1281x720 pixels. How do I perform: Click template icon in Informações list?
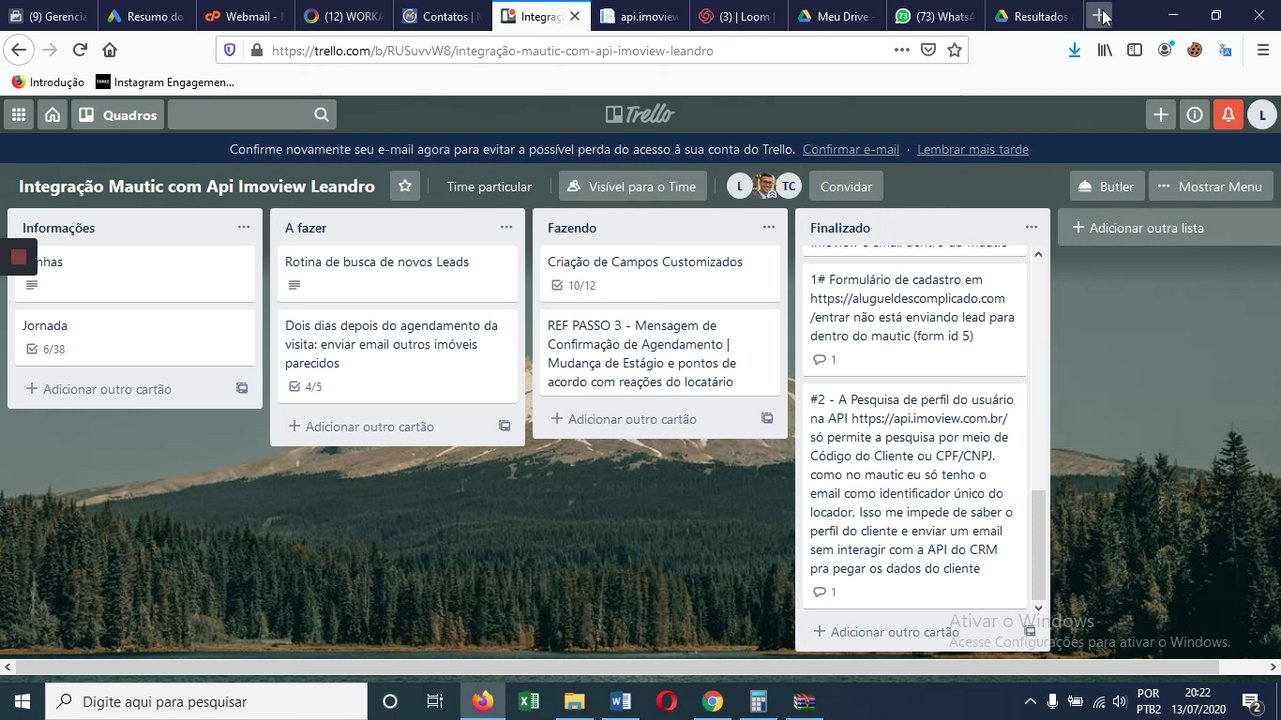pos(242,389)
